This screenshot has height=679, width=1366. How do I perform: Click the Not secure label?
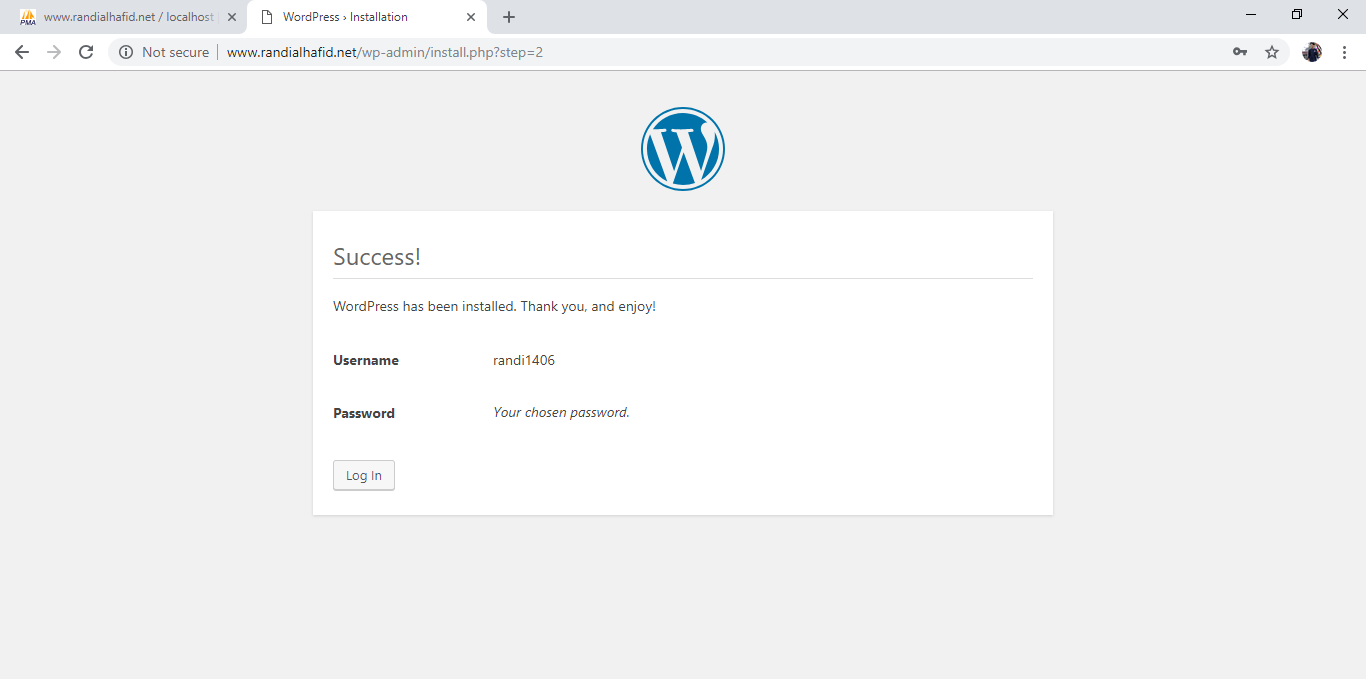175,52
